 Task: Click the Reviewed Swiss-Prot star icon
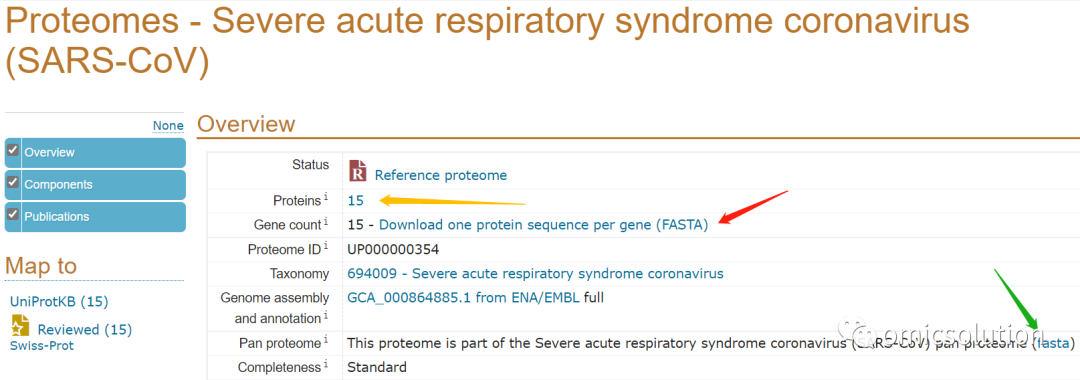(x=21, y=326)
